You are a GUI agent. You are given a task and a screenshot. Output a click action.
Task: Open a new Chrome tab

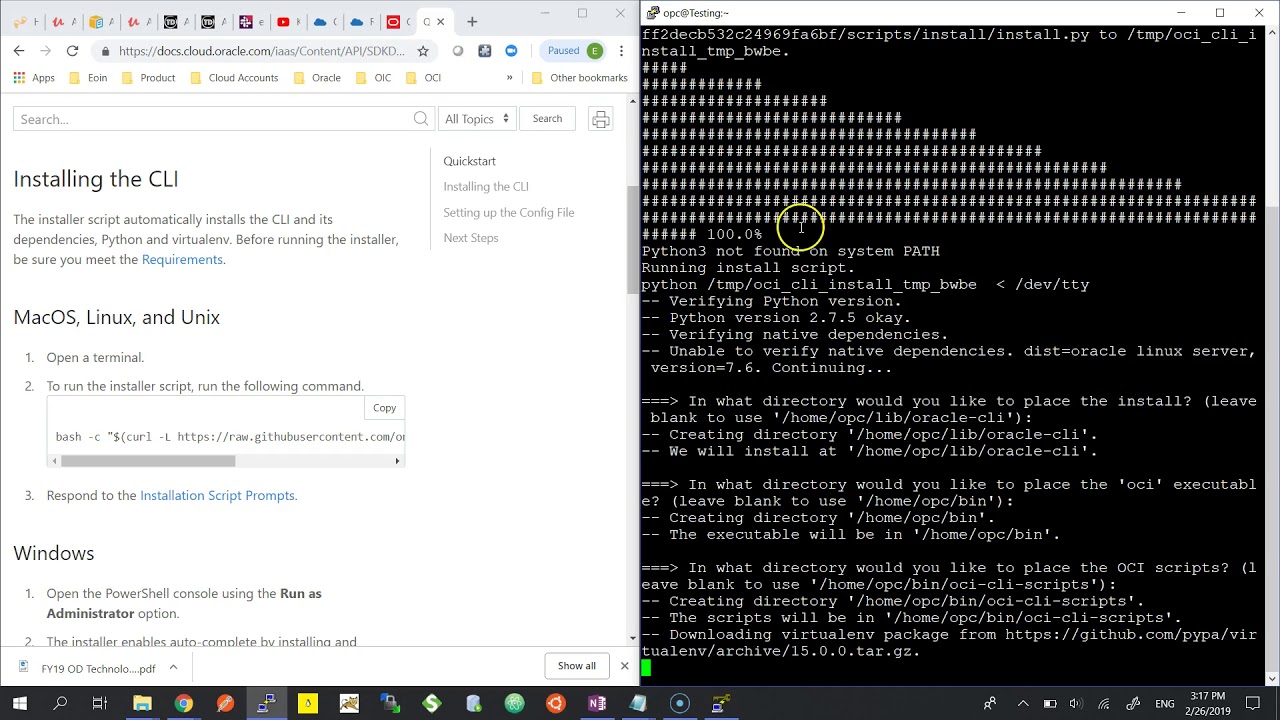pos(472,21)
